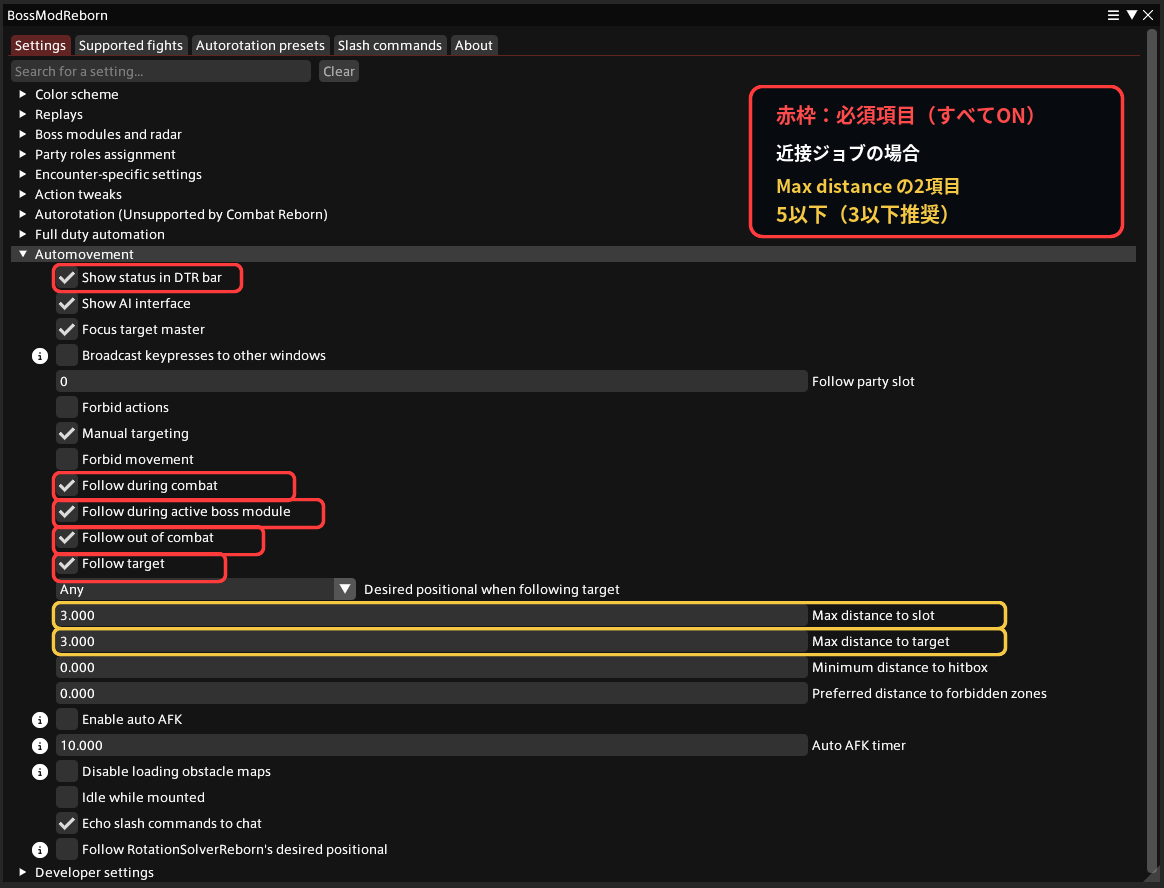Click the vertical scrollbar on right edge

[1152, 453]
